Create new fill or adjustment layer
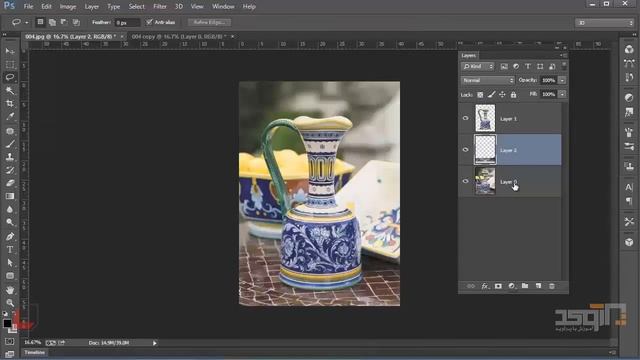 tap(512, 286)
